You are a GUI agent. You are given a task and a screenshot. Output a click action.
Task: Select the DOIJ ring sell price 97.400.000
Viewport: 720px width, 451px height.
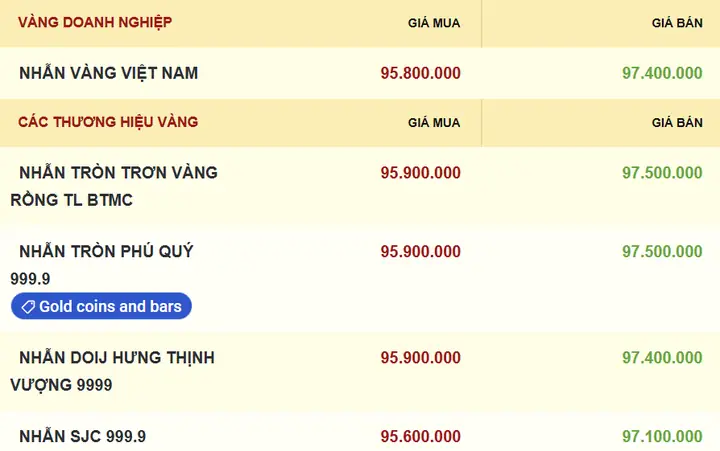(x=662, y=358)
